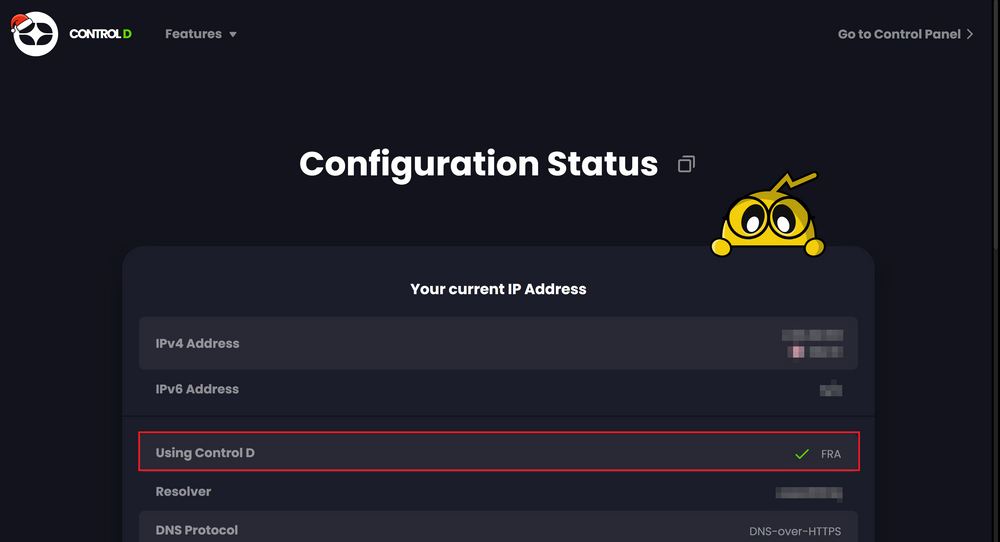Click the green checkmark next to FRA
This screenshot has height=542, width=1000.
[x=802, y=454]
